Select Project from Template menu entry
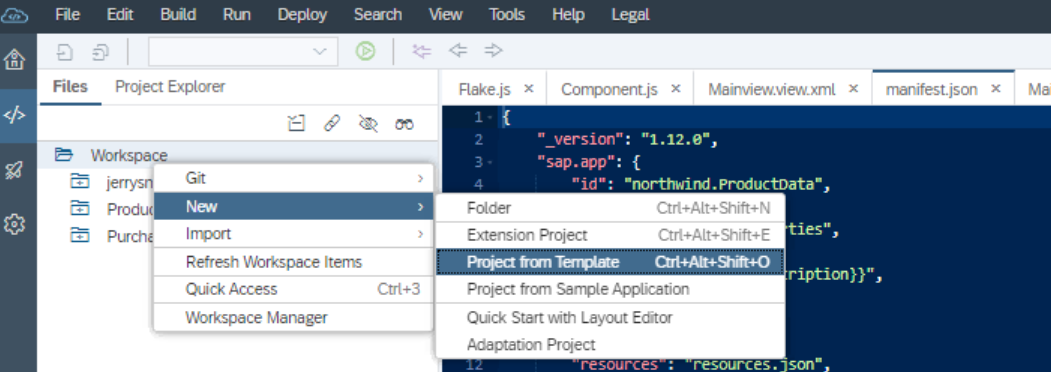The image size is (1051, 372). click(x=610, y=262)
